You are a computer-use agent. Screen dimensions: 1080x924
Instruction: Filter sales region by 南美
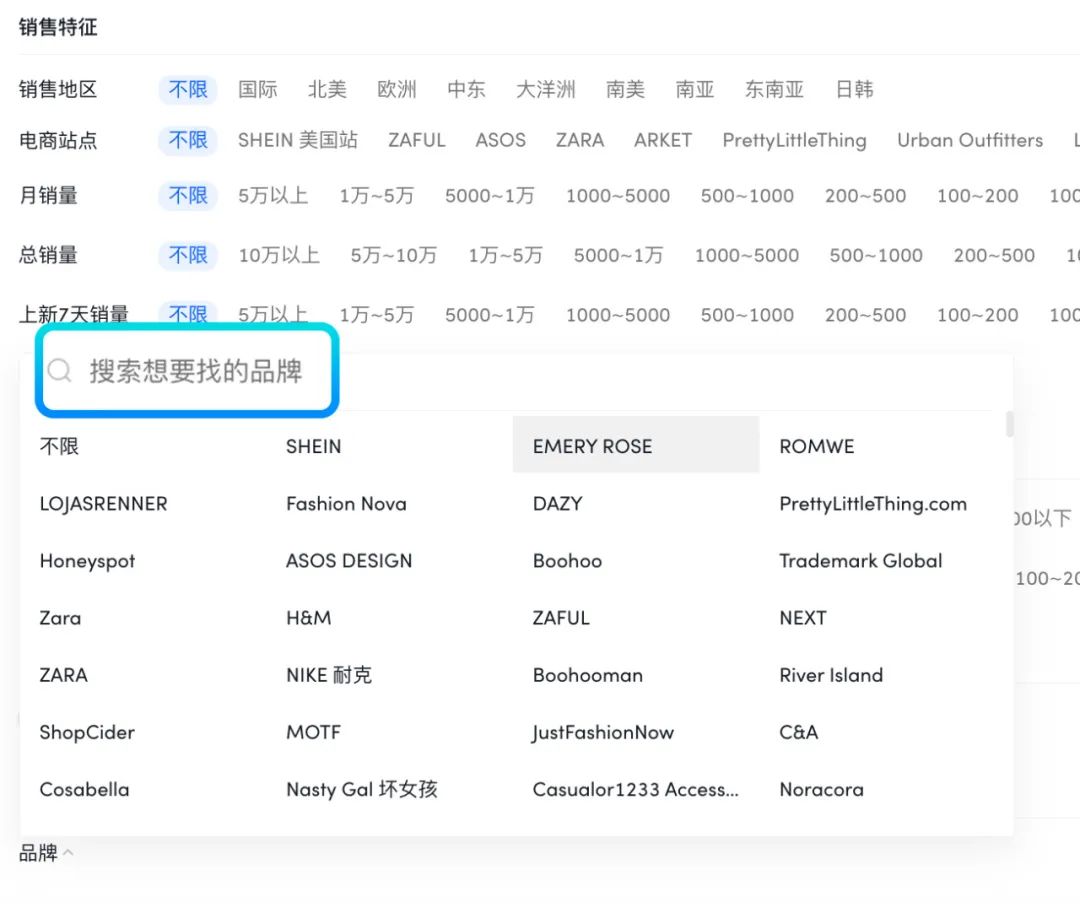(x=625, y=90)
